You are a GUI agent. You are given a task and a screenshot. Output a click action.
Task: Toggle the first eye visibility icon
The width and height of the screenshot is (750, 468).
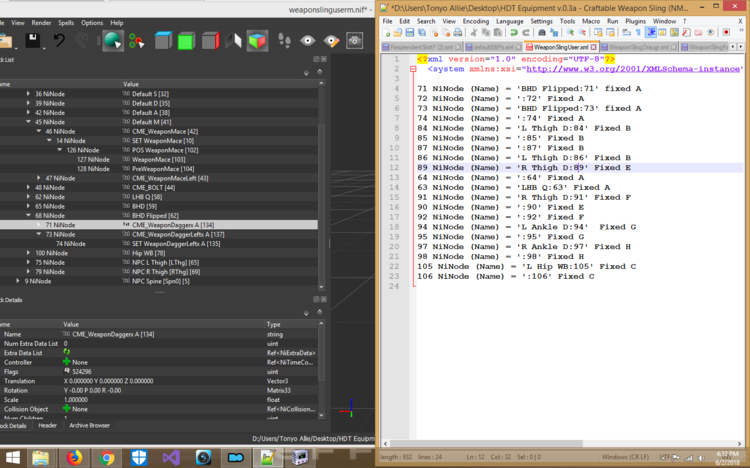pos(308,41)
